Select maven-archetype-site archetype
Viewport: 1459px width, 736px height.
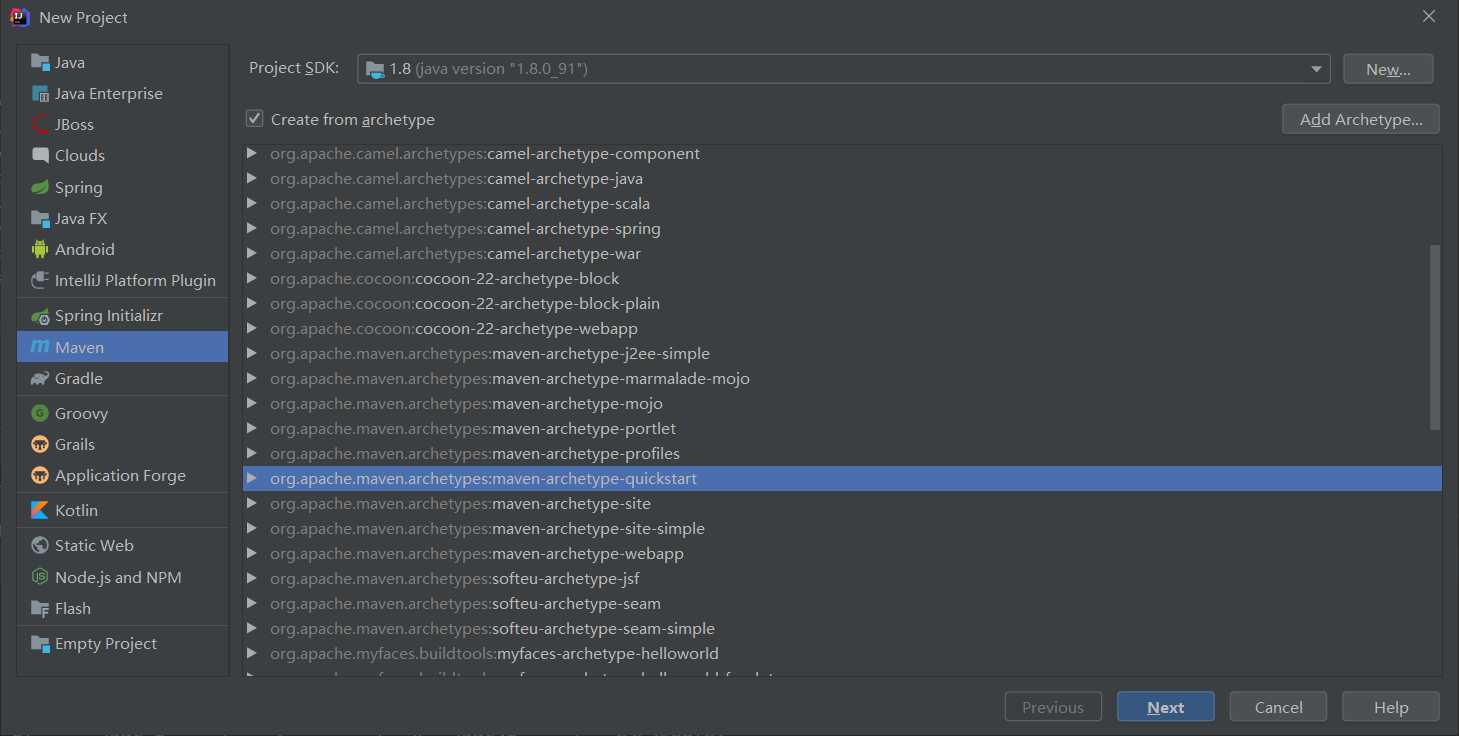tap(842, 503)
